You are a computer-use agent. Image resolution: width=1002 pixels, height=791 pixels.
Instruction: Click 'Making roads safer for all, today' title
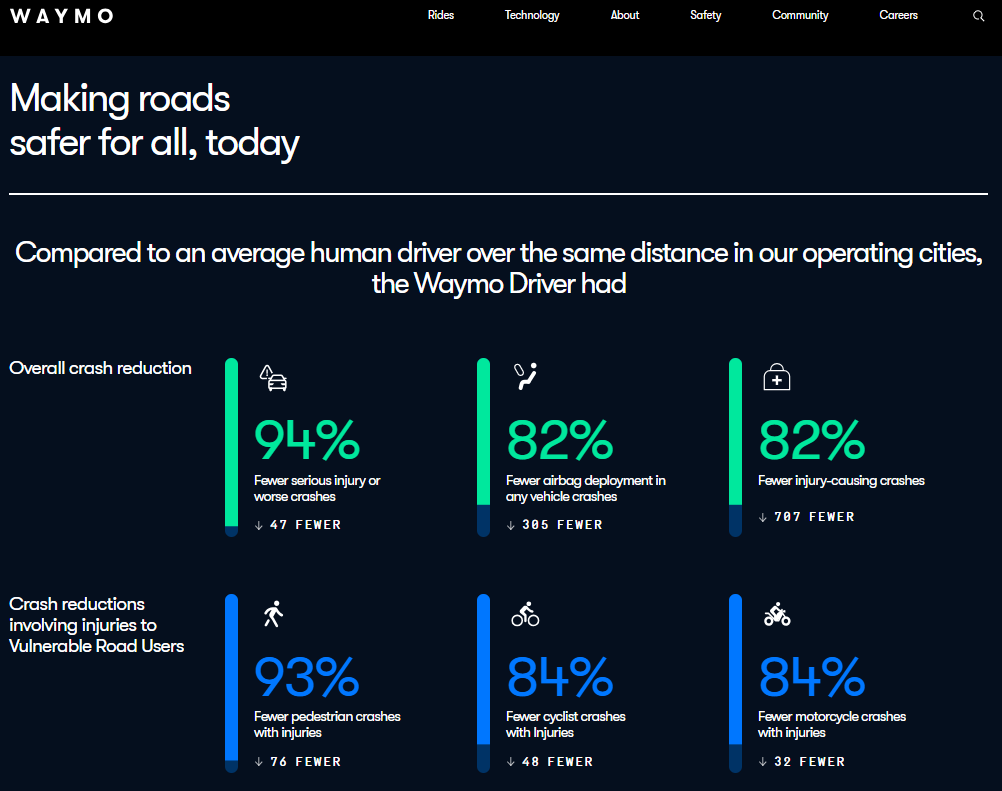(154, 121)
